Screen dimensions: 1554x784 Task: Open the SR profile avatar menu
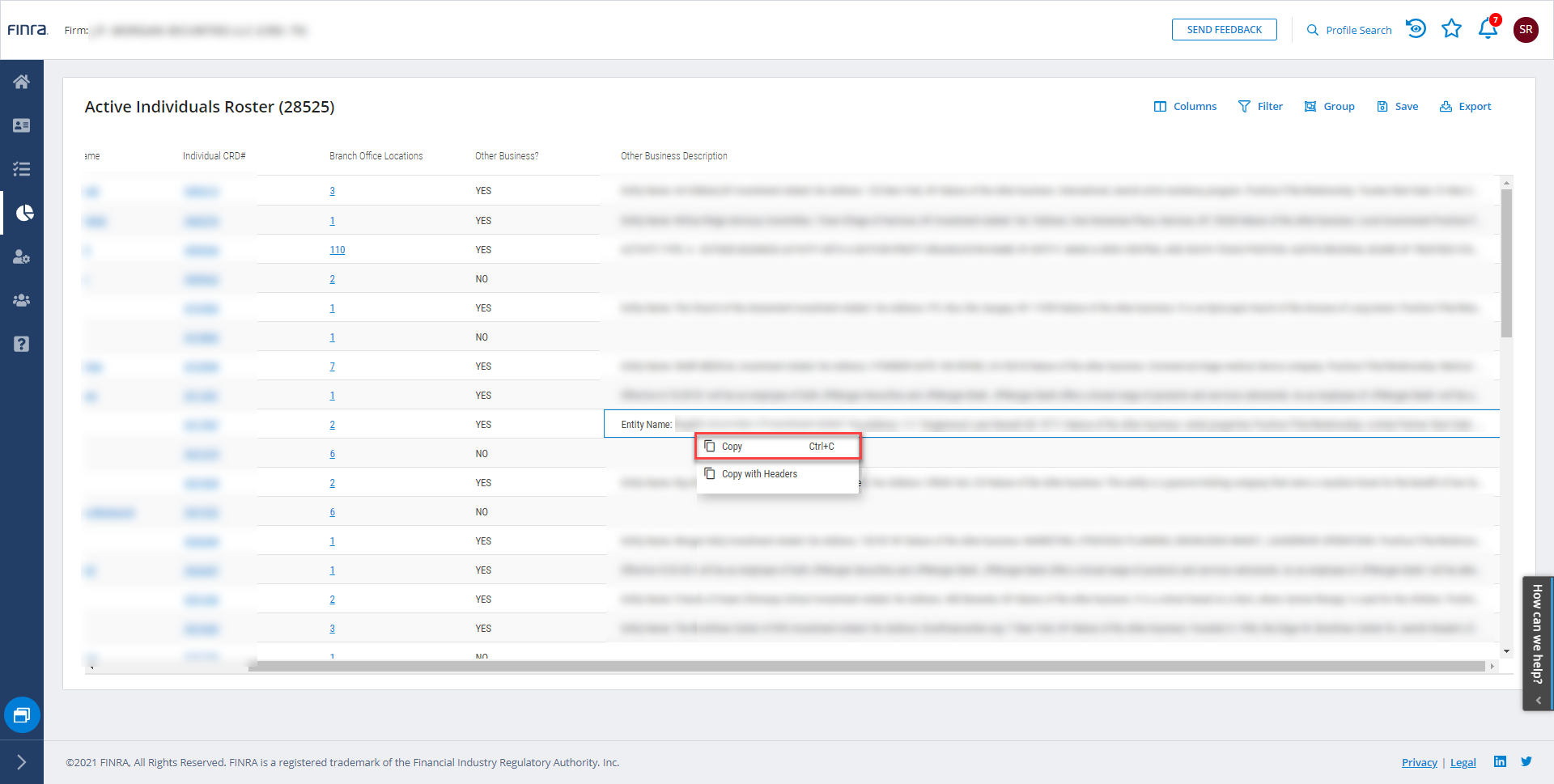click(x=1526, y=30)
